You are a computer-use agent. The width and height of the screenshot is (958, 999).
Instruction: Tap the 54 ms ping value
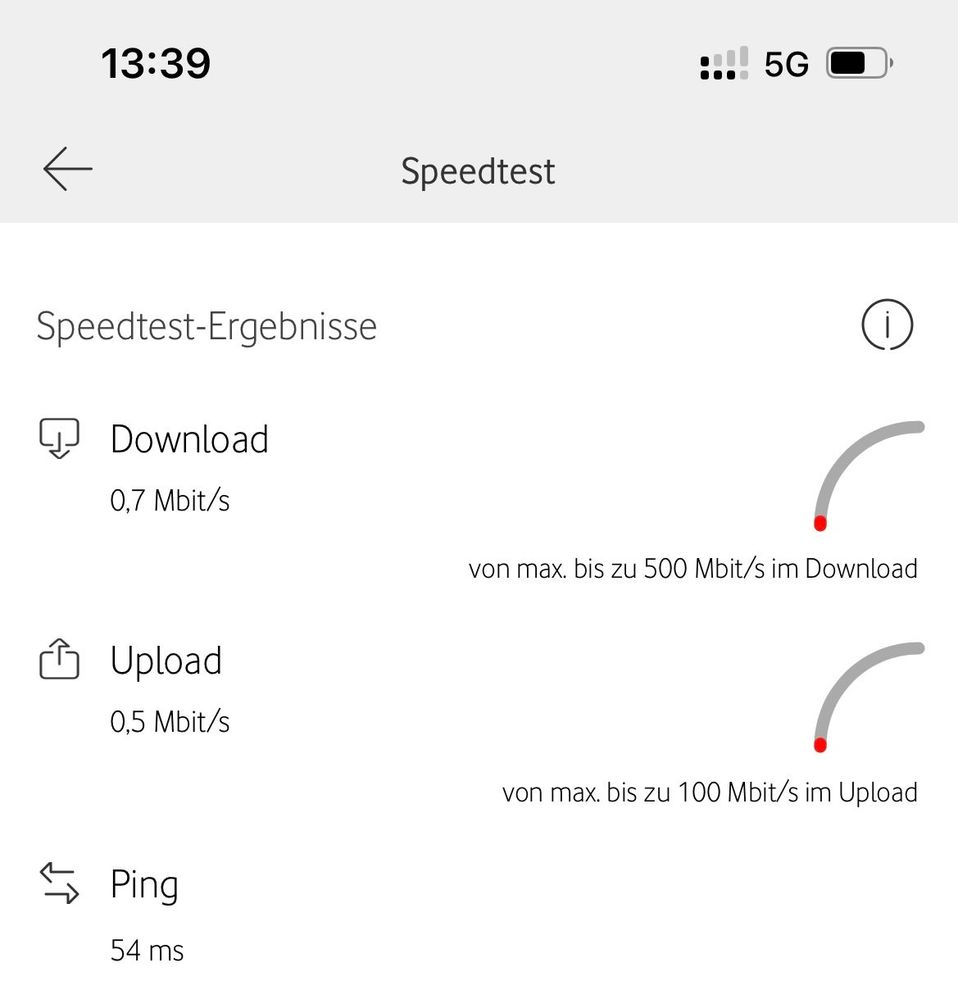tap(147, 950)
